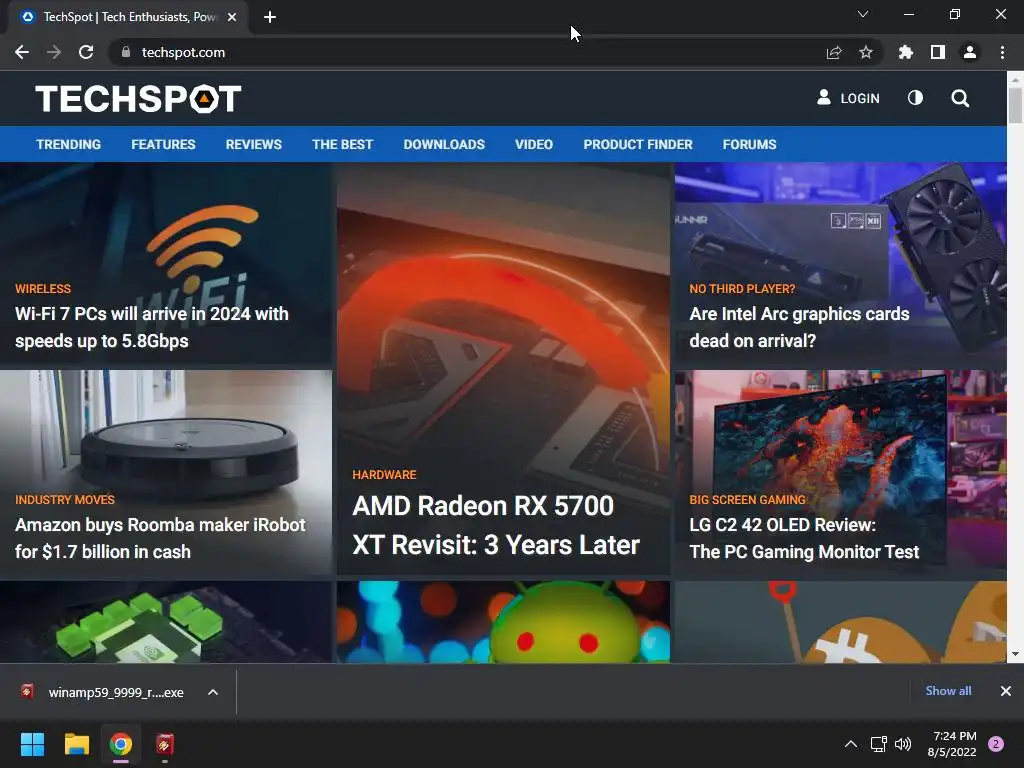The height and width of the screenshot is (768, 1024).
Task: Open the Winamp installer taskbar icon
Action: 165,744
